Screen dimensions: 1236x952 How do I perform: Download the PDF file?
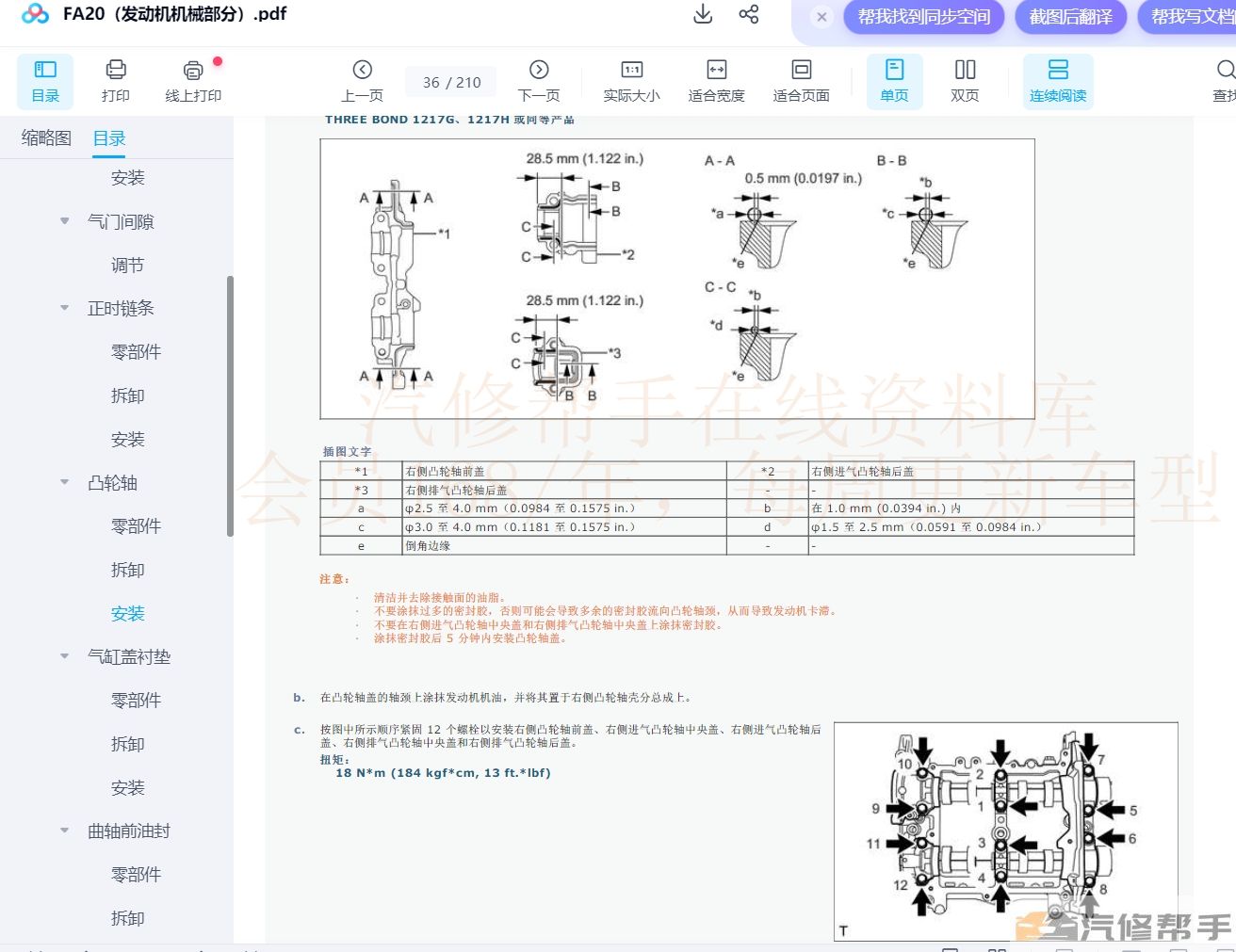pyautogui.click(x=703, y=14)
